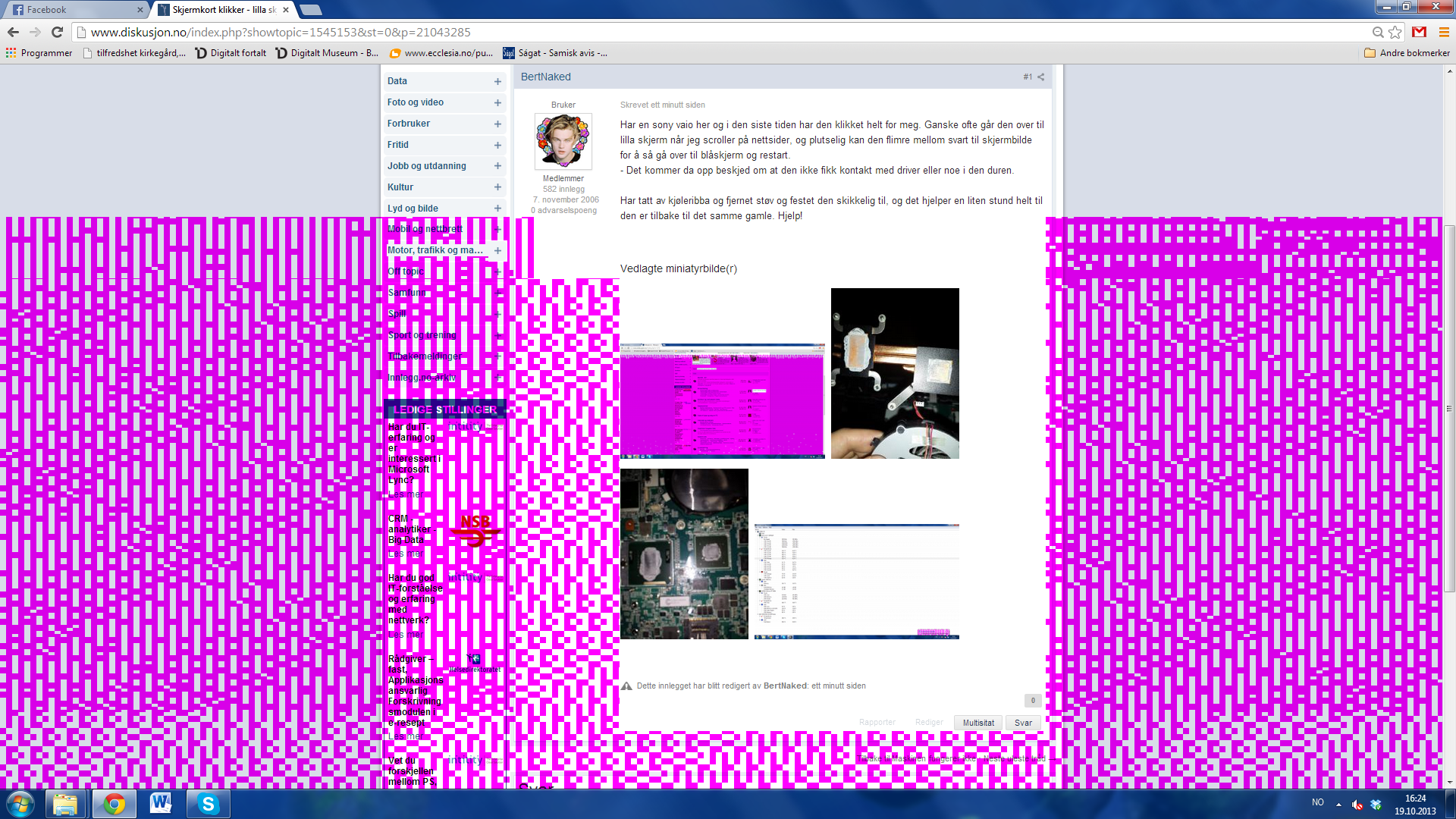The image size is (1456, 819).
Task: Go back with the browser back arrow
Action: (13, 32)
